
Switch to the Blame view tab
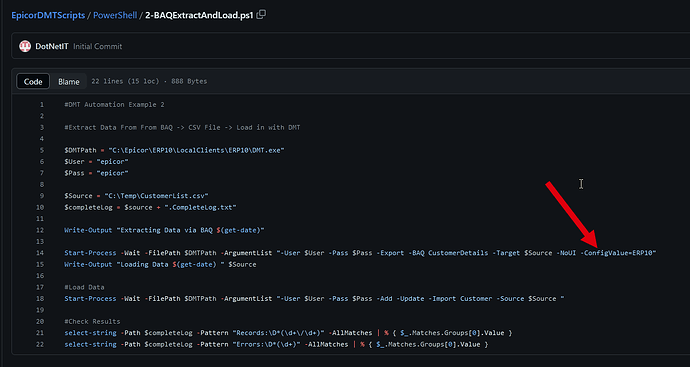pyautogui.click(x=69, y=81)
